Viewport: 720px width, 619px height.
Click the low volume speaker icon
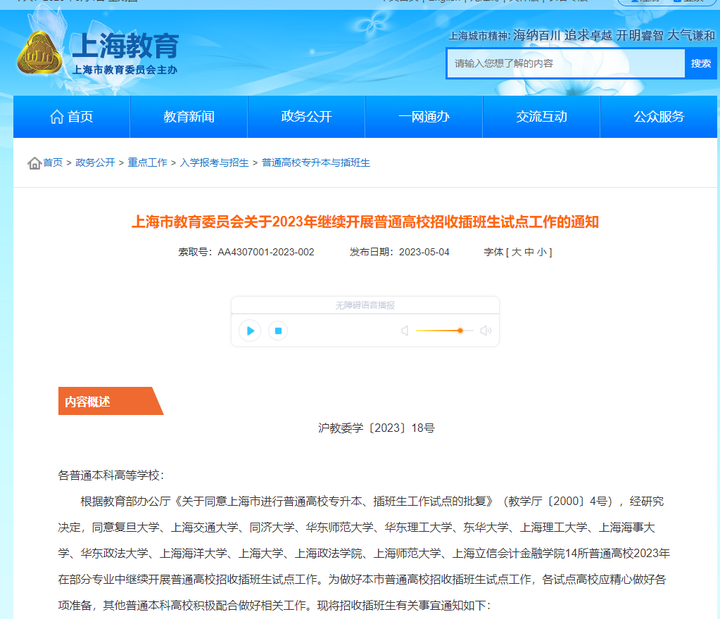pos(405,331)
